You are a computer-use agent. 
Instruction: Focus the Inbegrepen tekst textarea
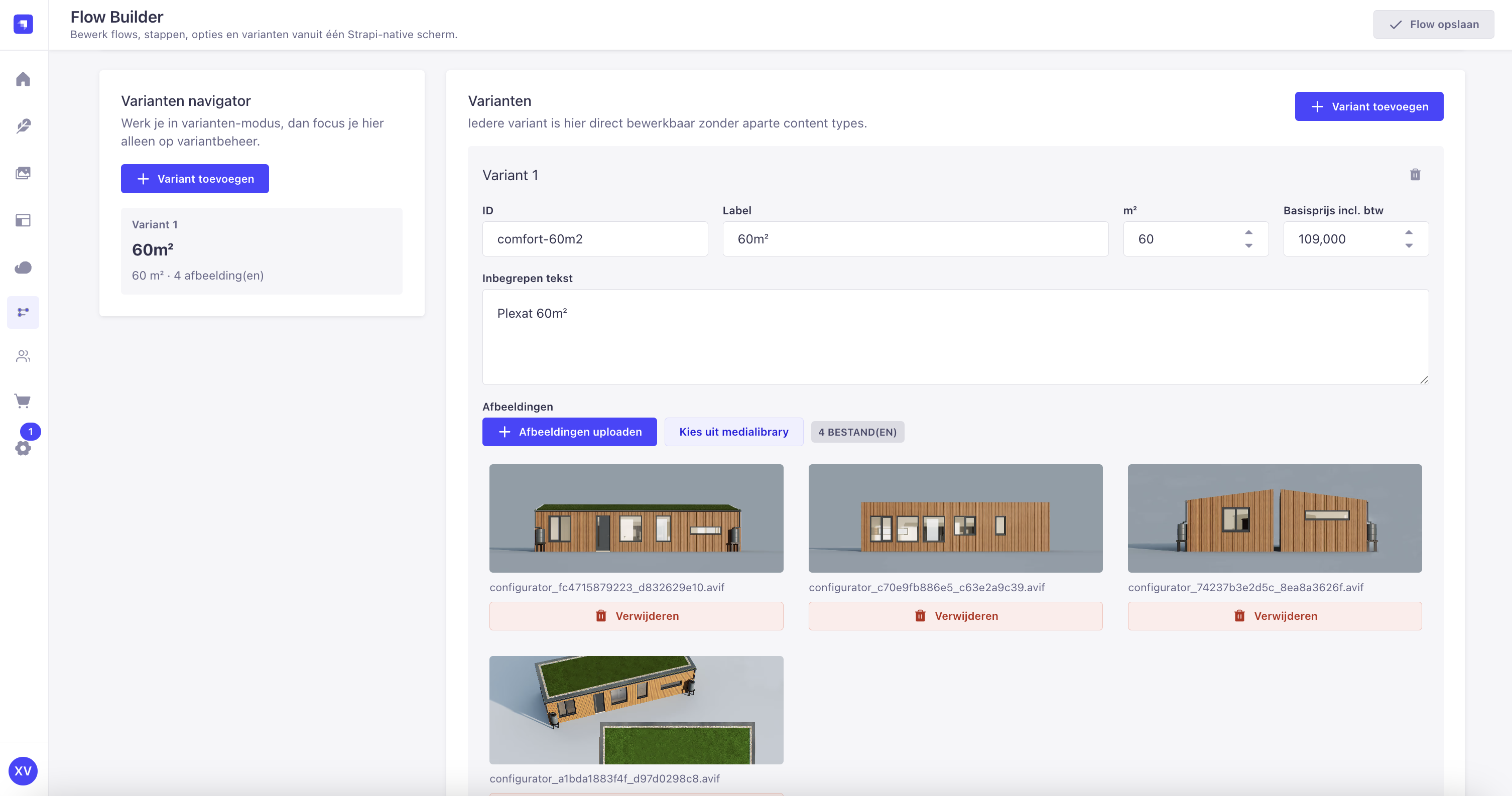pyautogui.click(x=955, y=337)
